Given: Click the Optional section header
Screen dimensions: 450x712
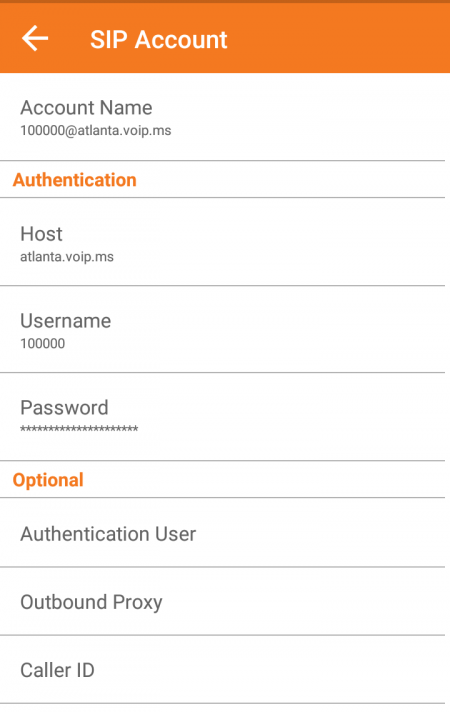Looking at the screenshot, I should point(48,480).
